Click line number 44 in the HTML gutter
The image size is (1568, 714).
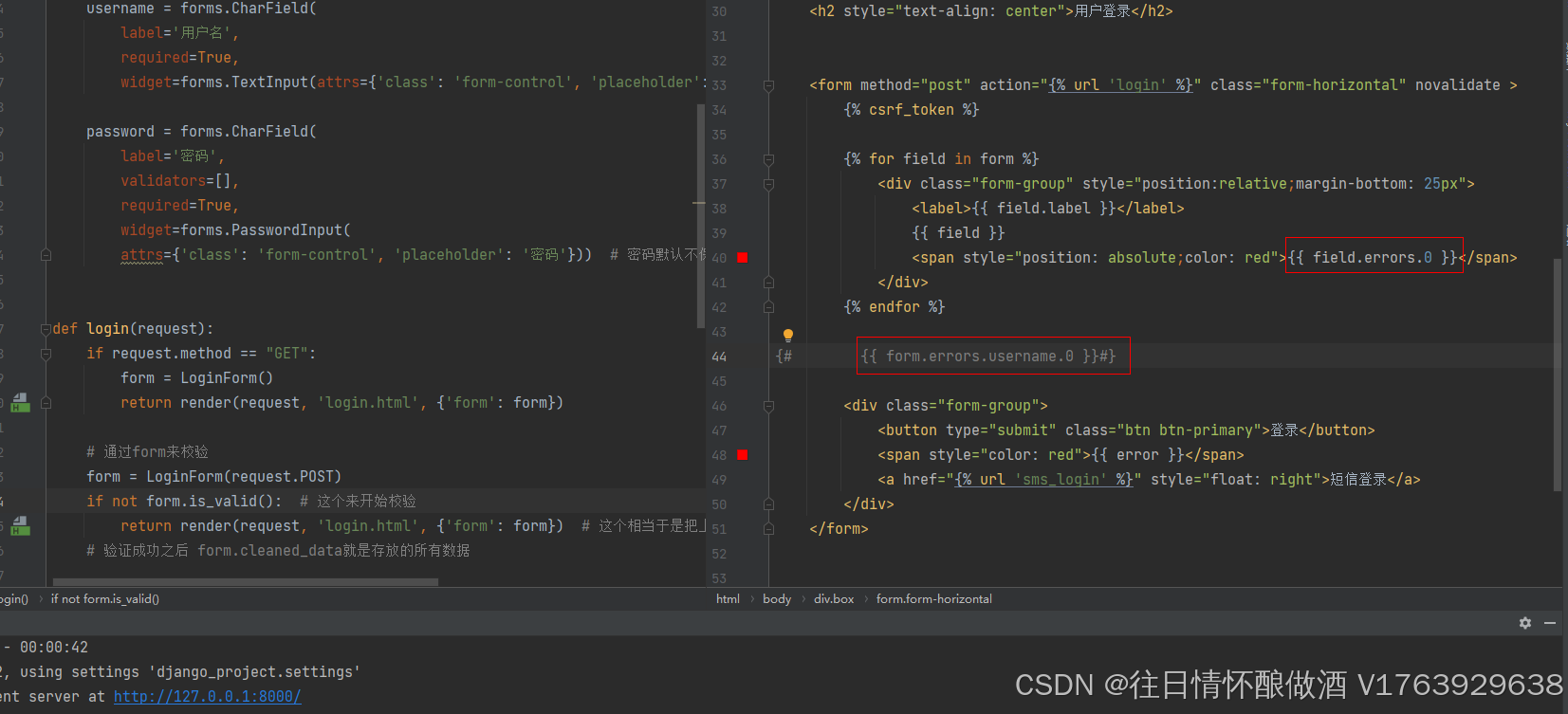pos(719,357)
